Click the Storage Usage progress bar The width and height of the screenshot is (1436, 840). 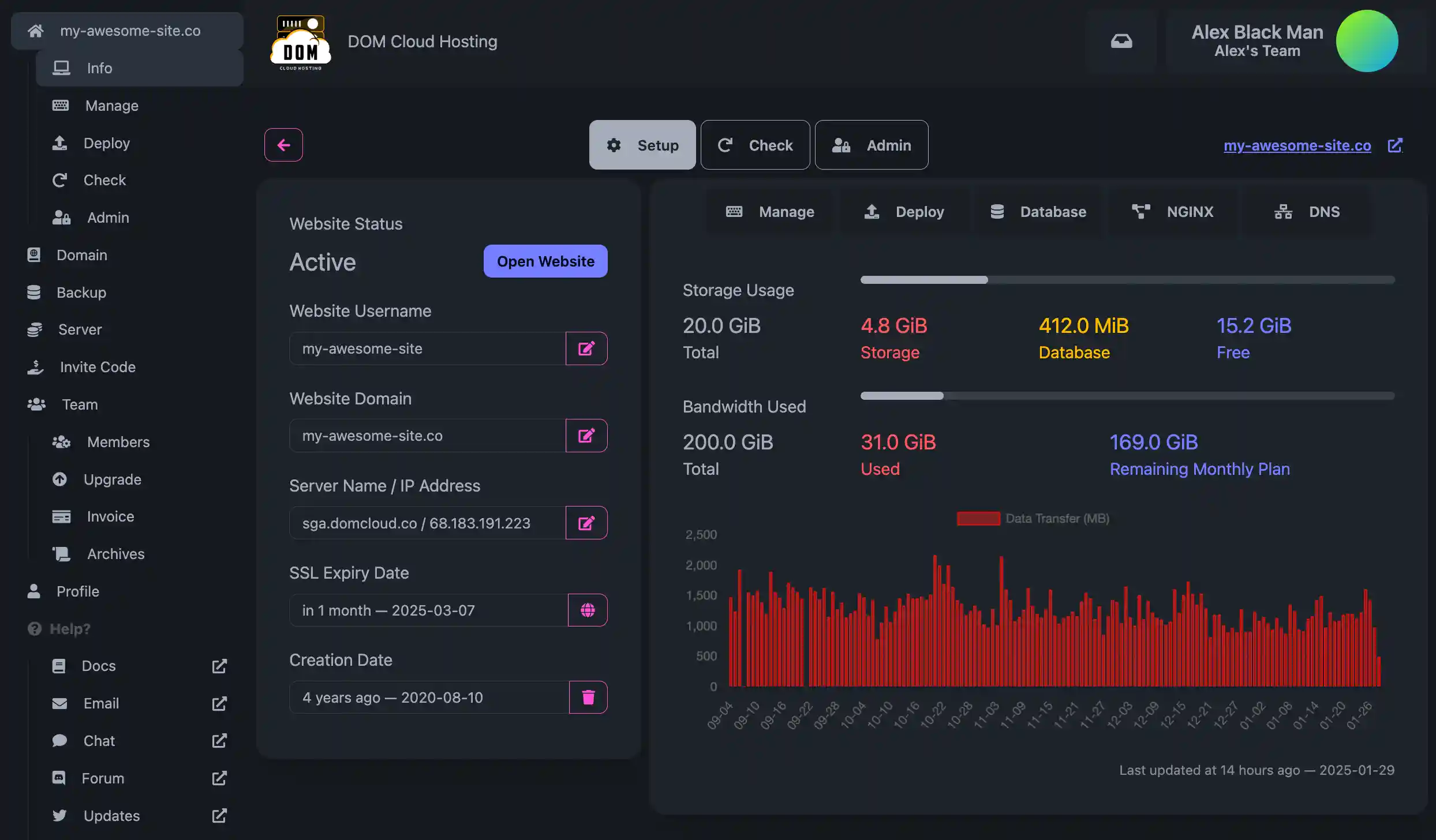click(x=1127, y=280)
